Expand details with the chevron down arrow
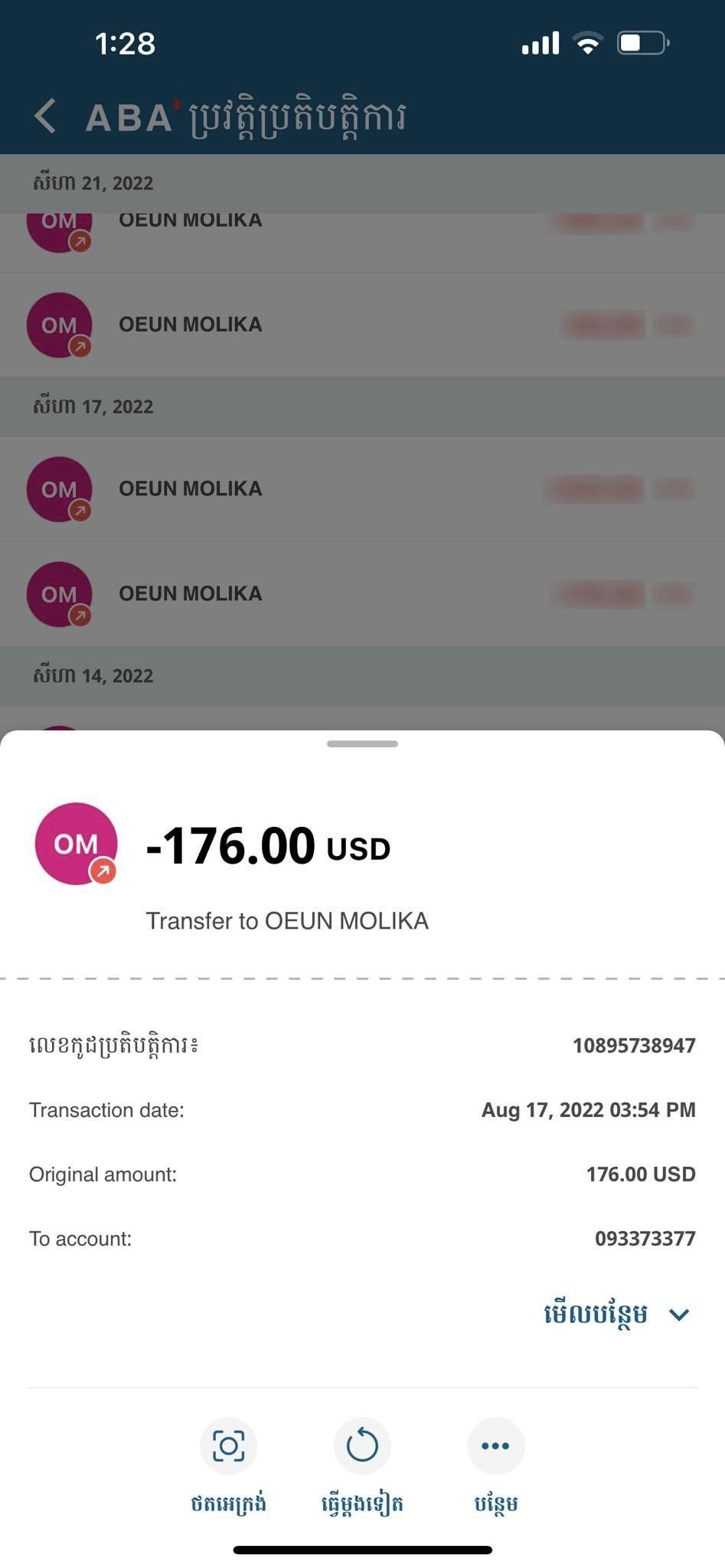The image size is (725, 1568). coord(679,1315)
